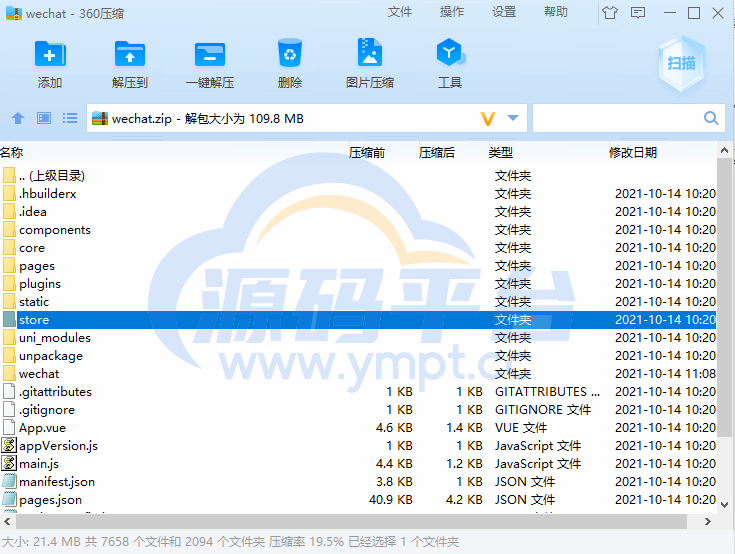
Task: Select the unpackage folder
Action: tap(51, 356)
